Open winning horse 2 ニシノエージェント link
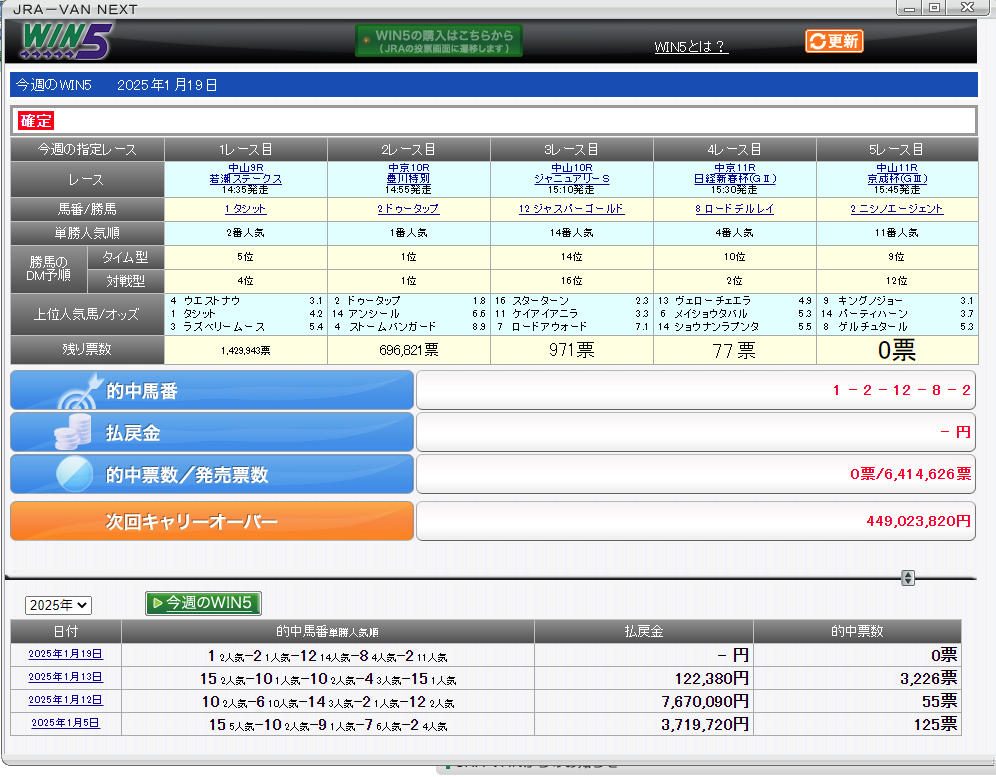 [897, 209]
